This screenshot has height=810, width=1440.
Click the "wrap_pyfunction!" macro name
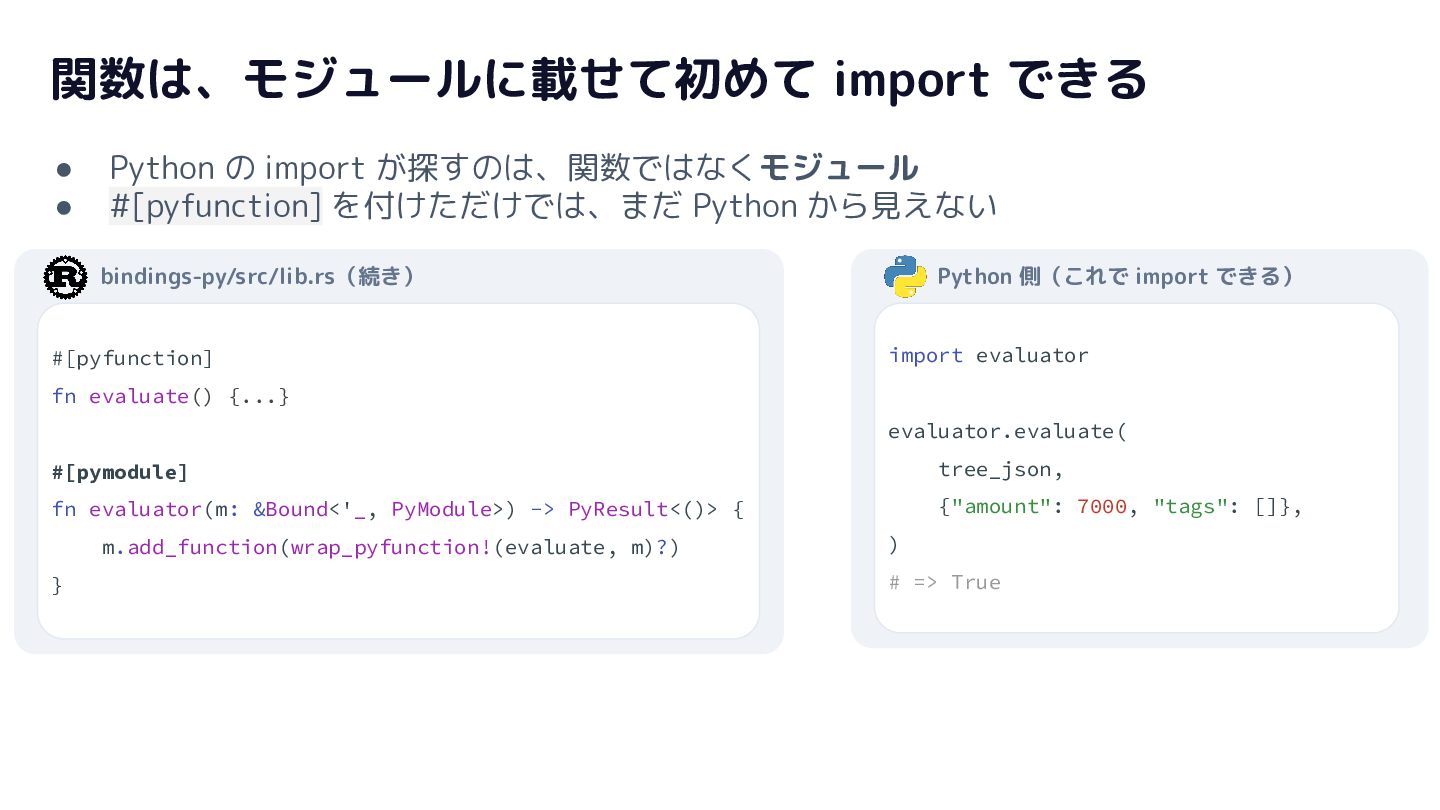391,547
